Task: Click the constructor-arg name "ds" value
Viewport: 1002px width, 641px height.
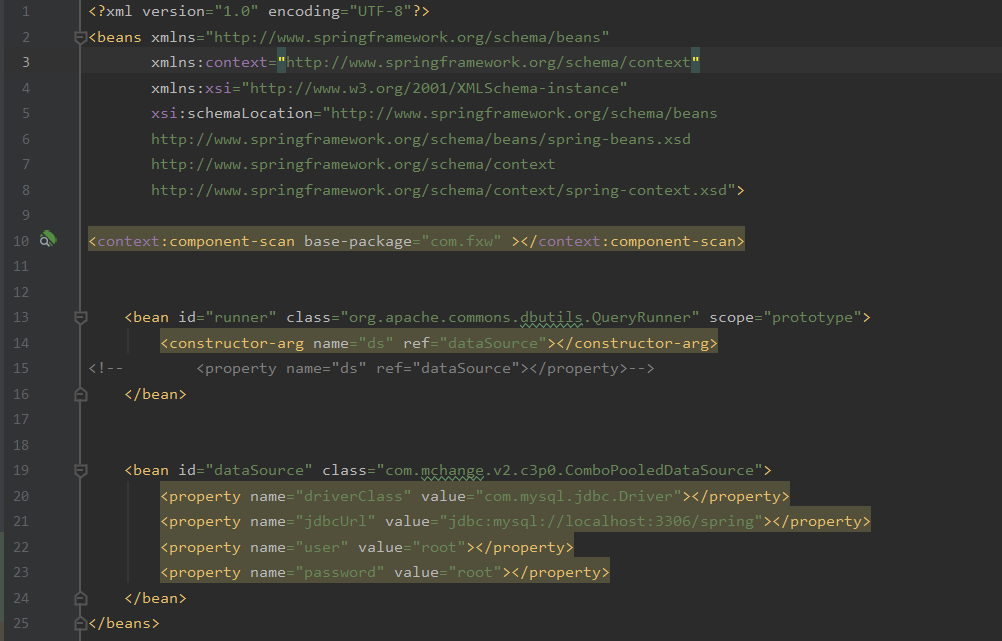Action: click(376, 343)
